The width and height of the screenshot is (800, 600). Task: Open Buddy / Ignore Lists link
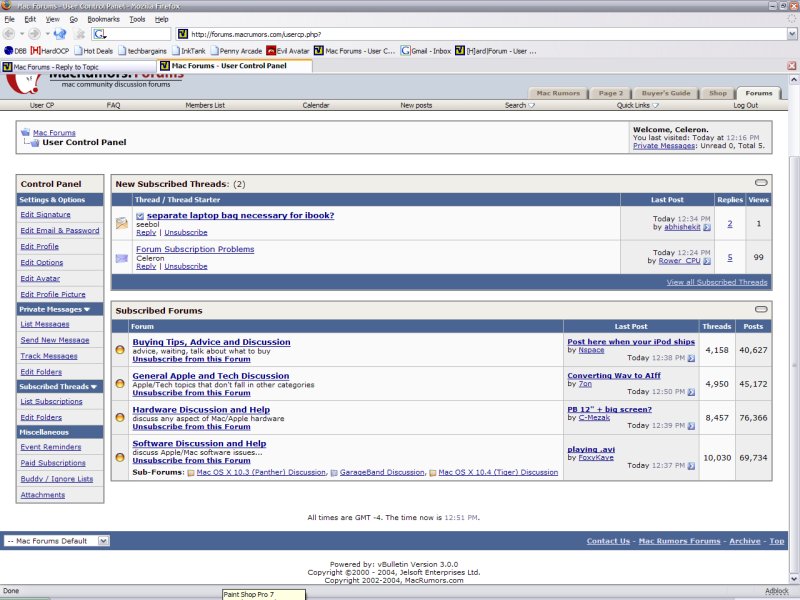click(57, 479)
